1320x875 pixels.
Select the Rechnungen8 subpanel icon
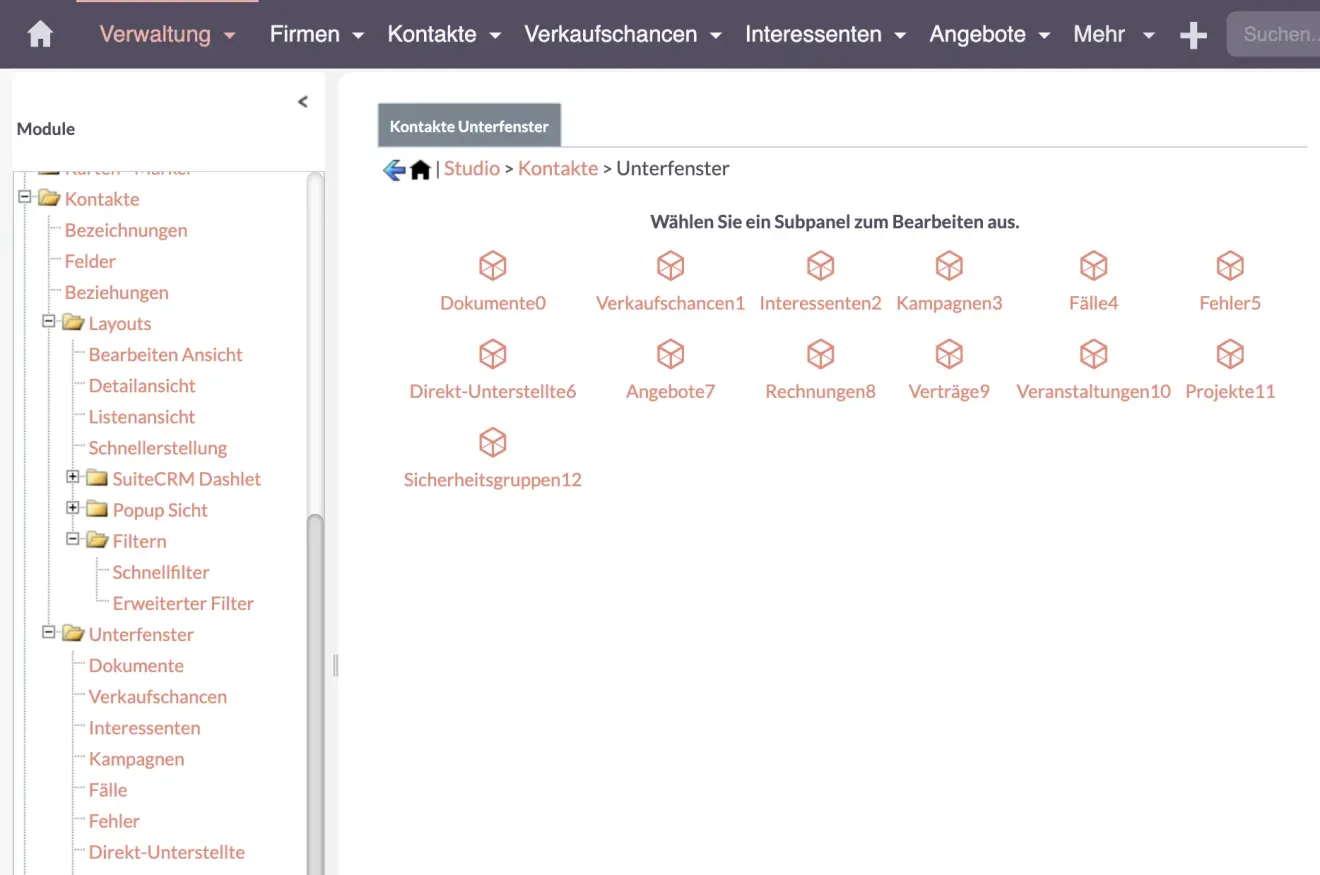coord(820,353)
